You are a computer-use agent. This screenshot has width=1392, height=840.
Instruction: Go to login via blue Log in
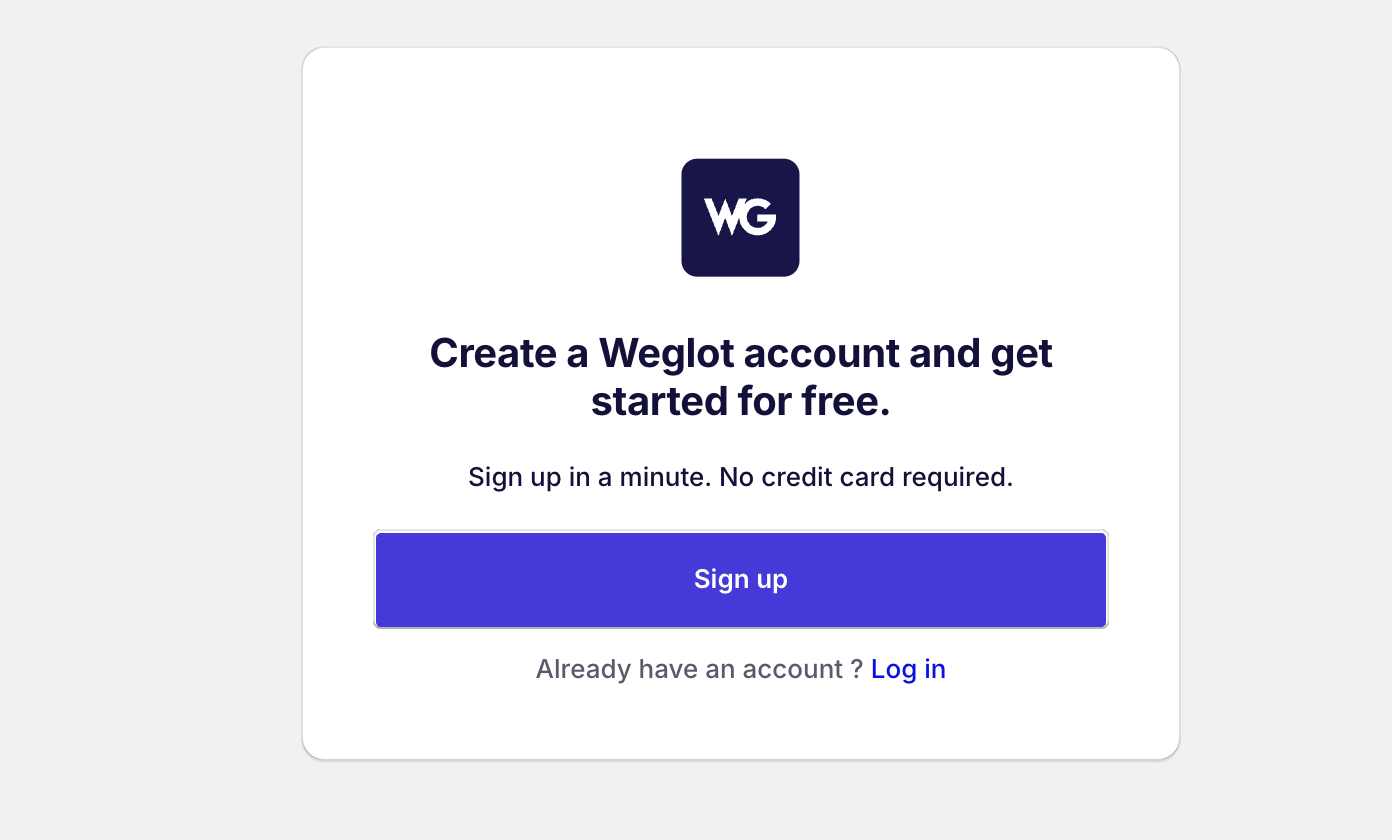tap(908, 669)
